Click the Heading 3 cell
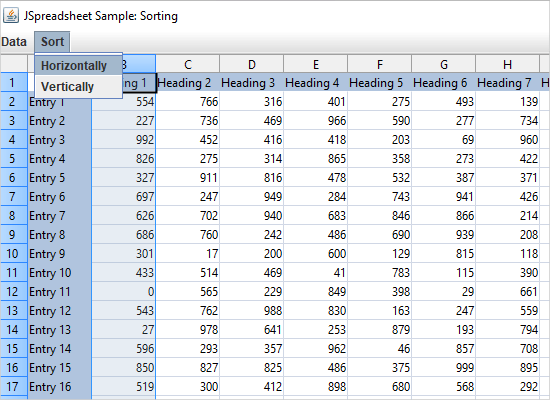 (x=251, y=83)
